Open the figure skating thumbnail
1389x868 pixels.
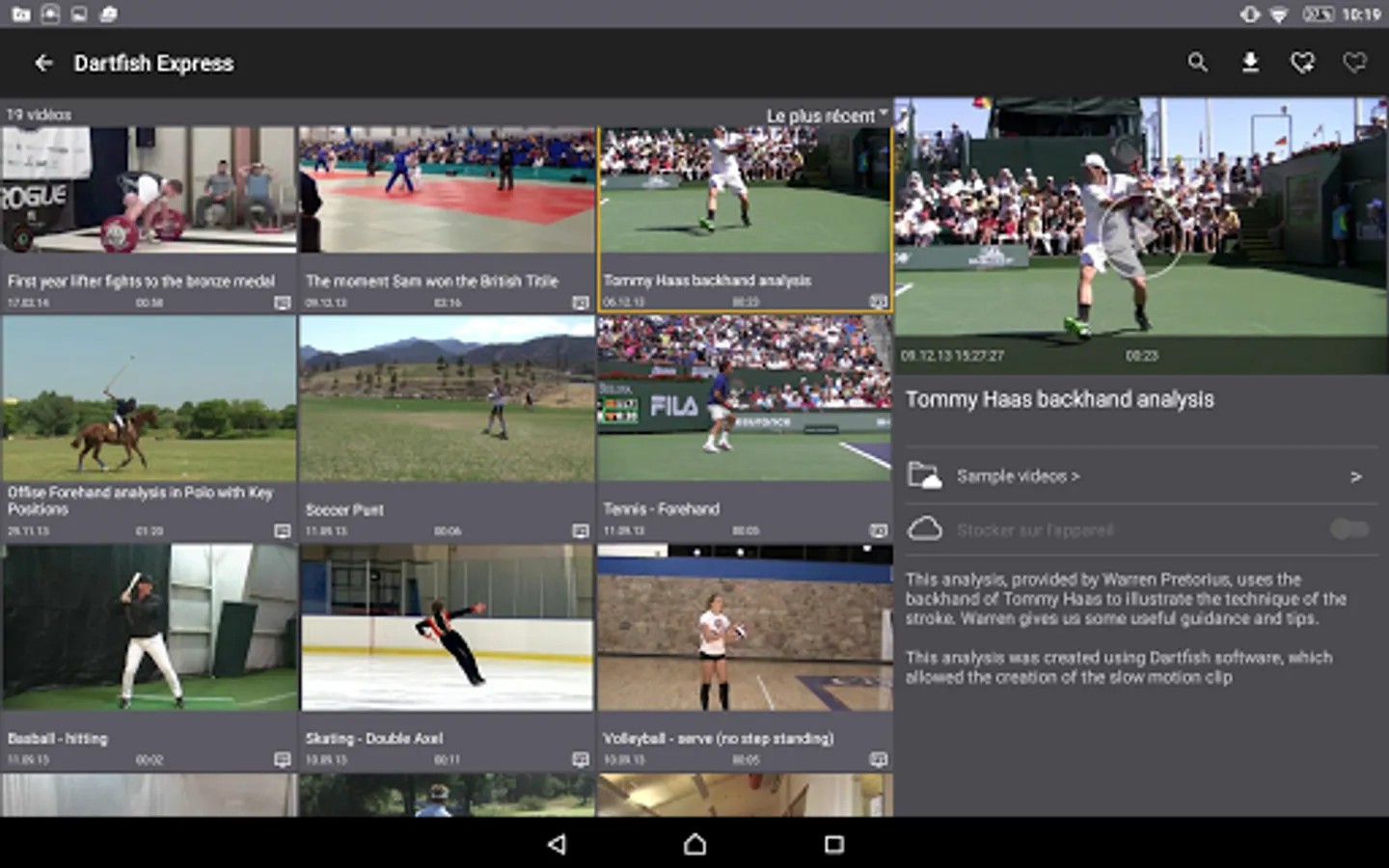(x=447, y=628)
